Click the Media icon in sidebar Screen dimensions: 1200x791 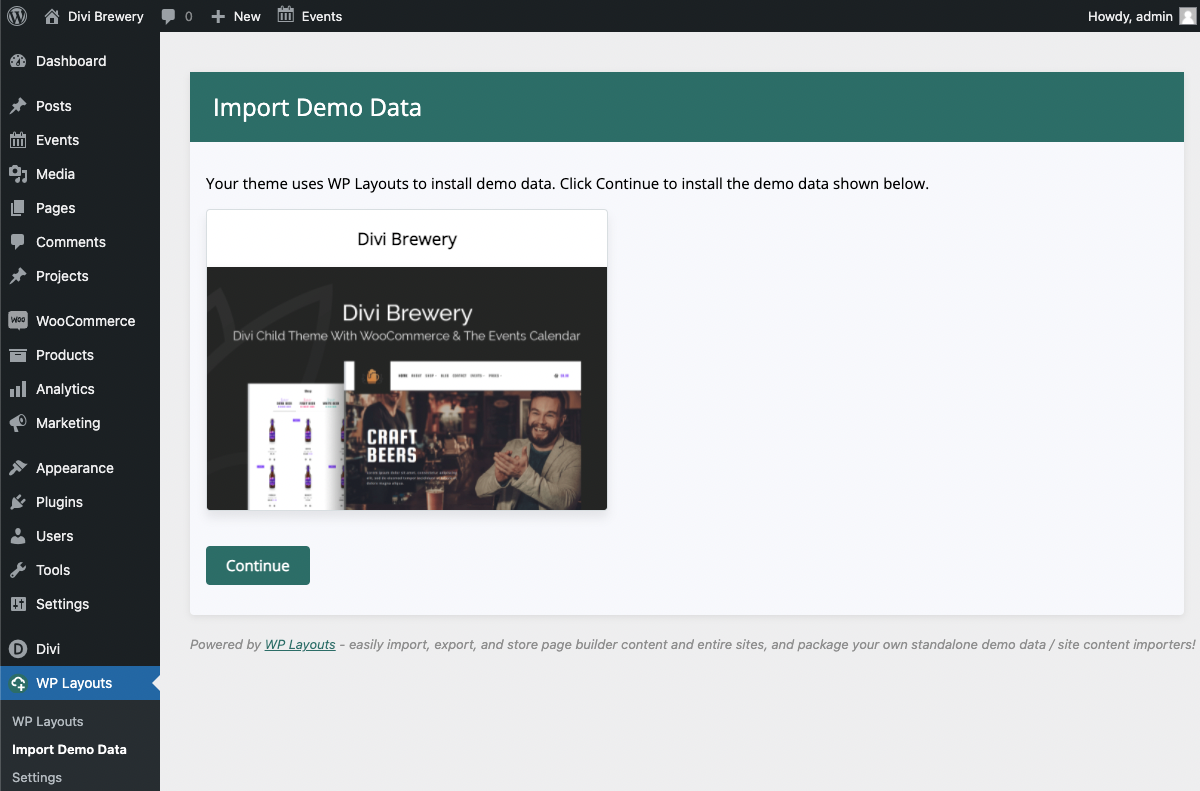(x=18, y=174)
